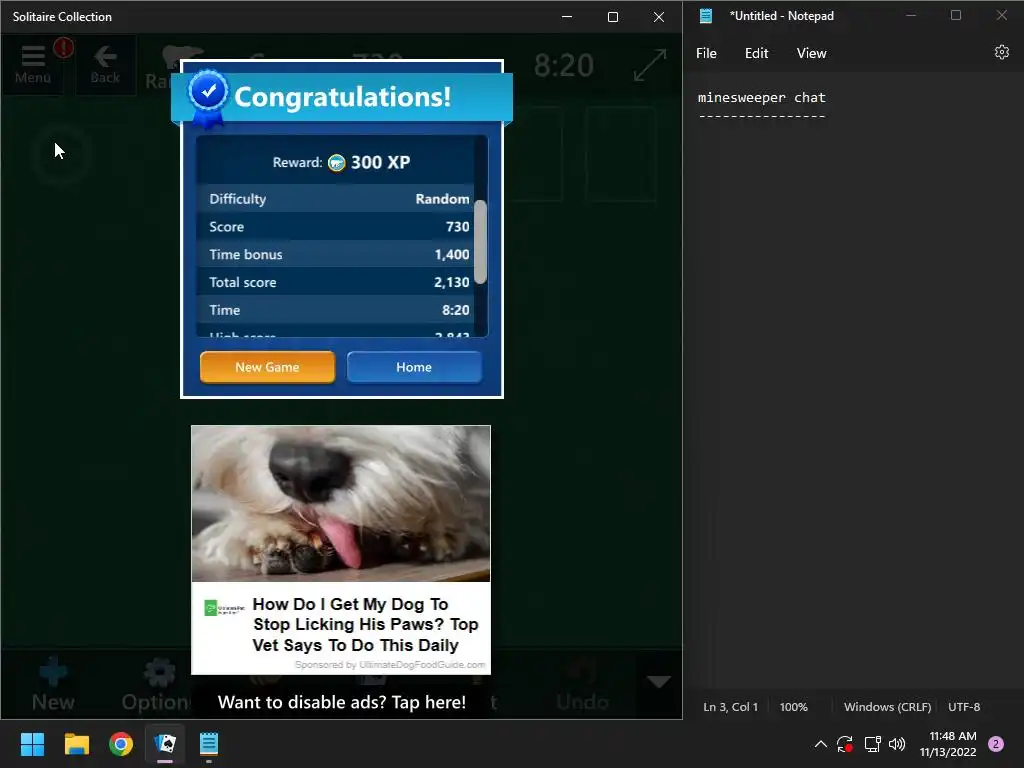Viewport: 1024px width, 768px height.
Task: Open Notepad settings gear icon
Action: pyautogui.click(x=1002, y=52)
